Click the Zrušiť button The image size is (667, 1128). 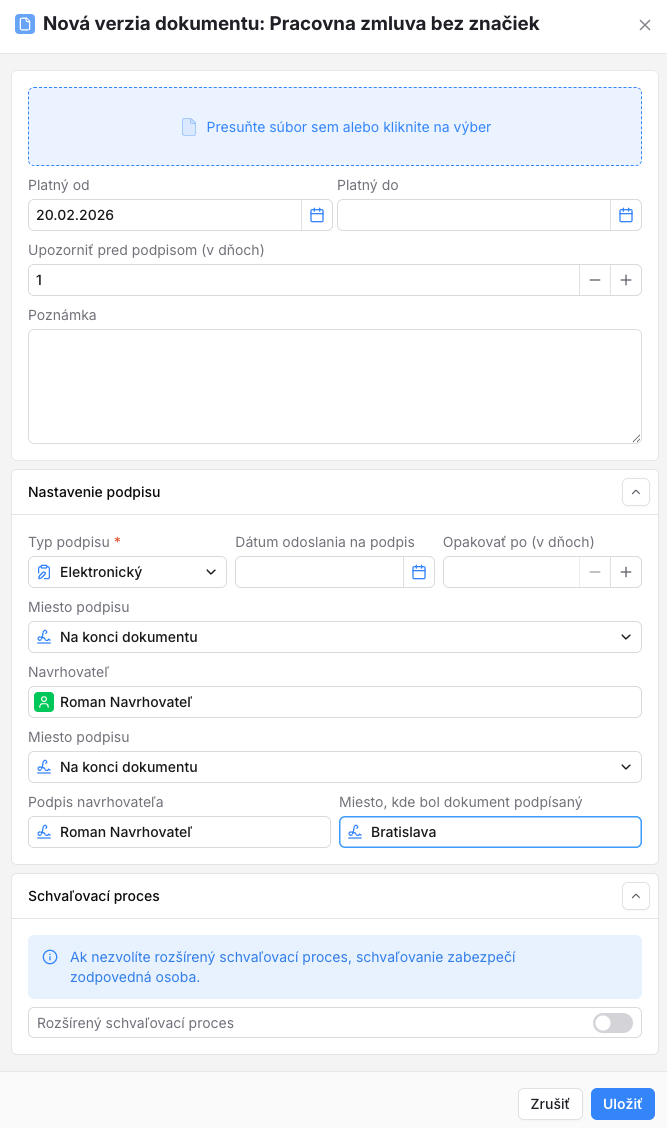[x=550, y=1104]
